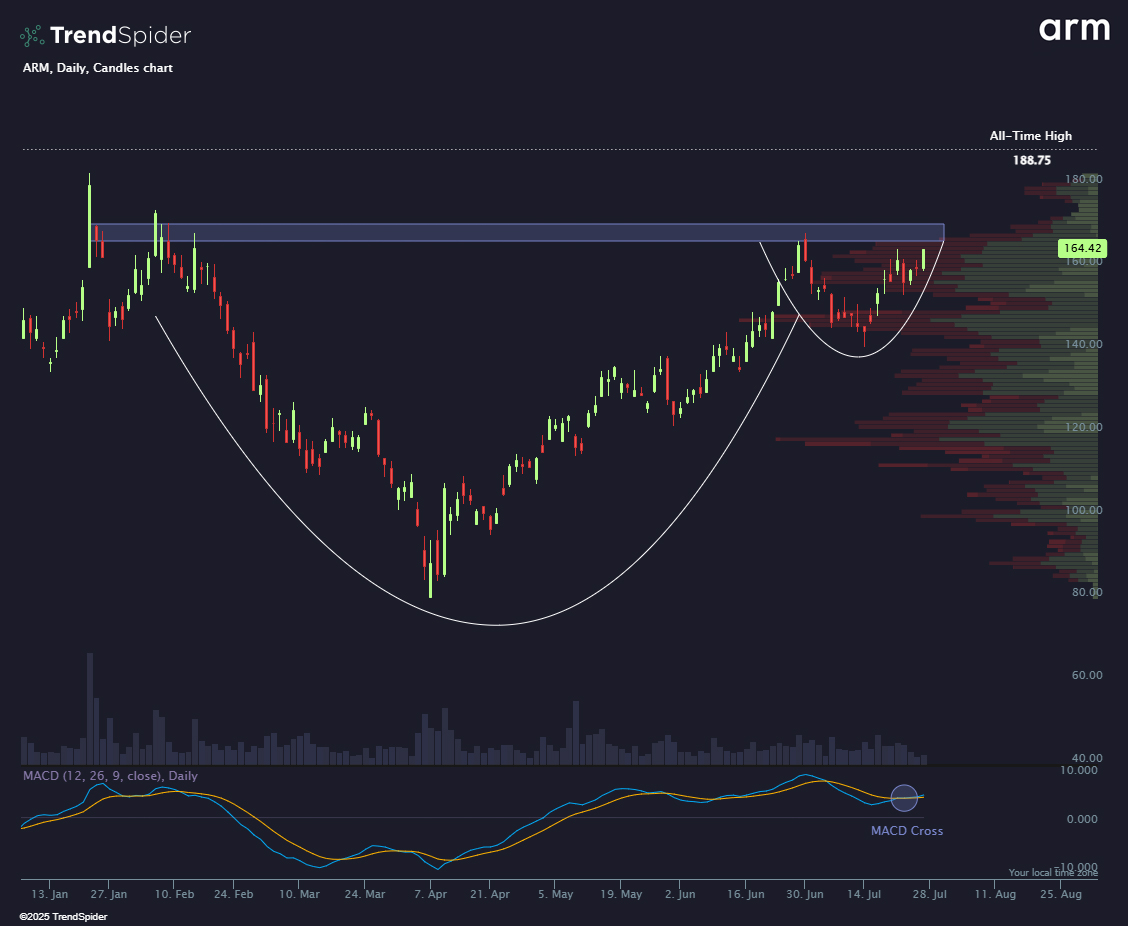Click the MACD 10.000 axis label
1128x926 pixels.
pos(1081,770)
